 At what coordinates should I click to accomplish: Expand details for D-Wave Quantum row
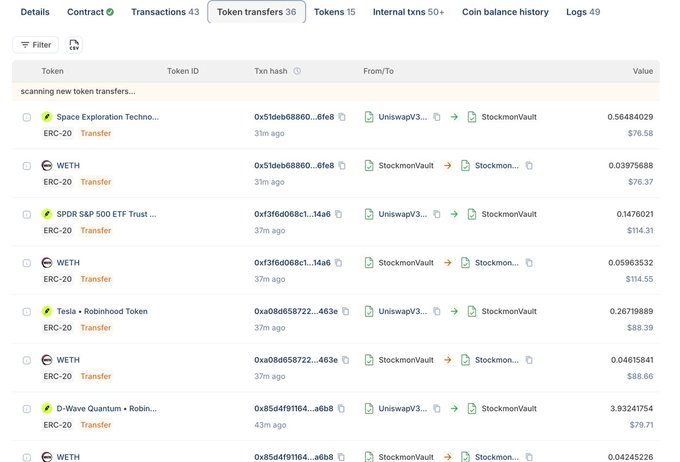click(27, 409)
